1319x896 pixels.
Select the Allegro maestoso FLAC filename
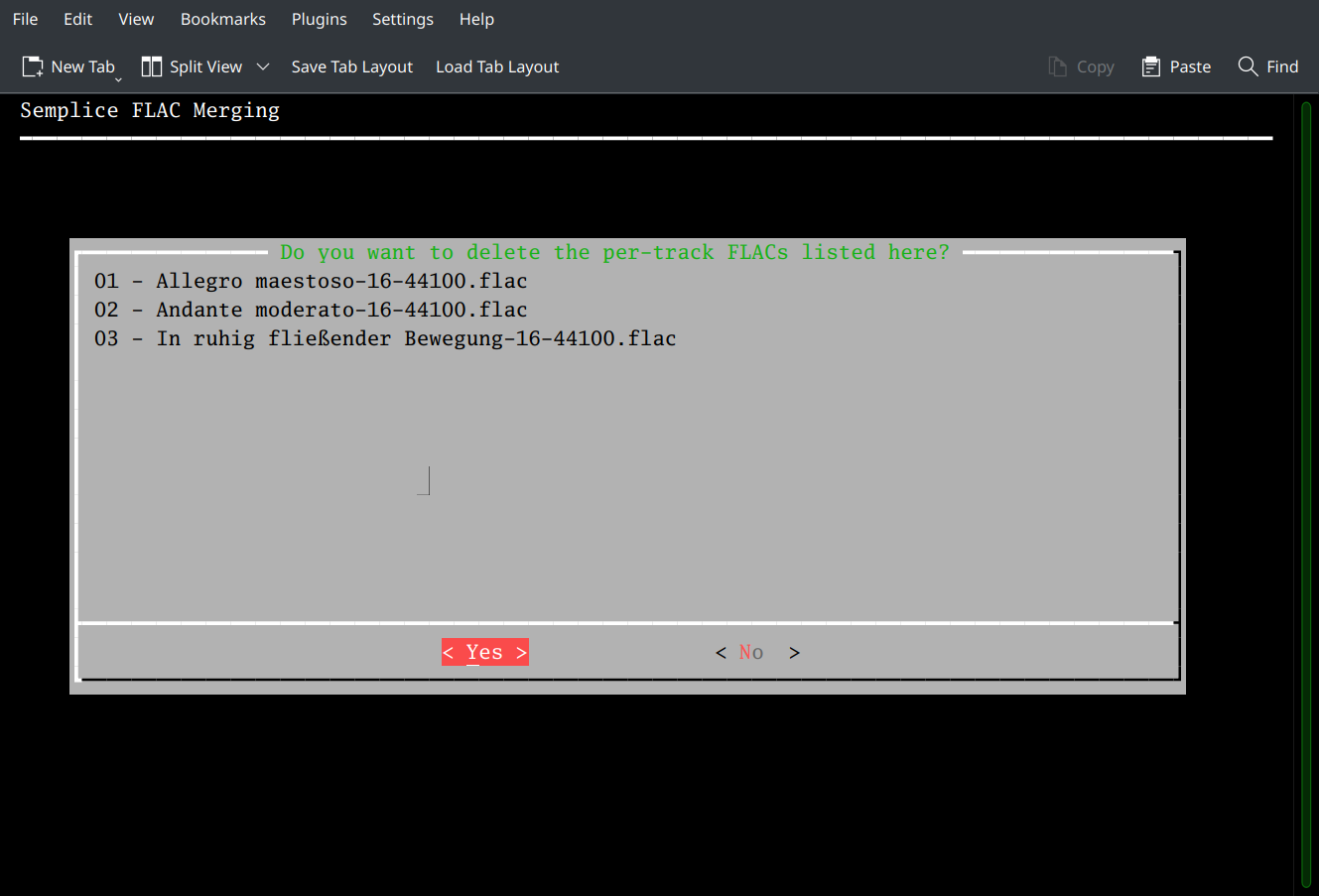click(311, 281)
